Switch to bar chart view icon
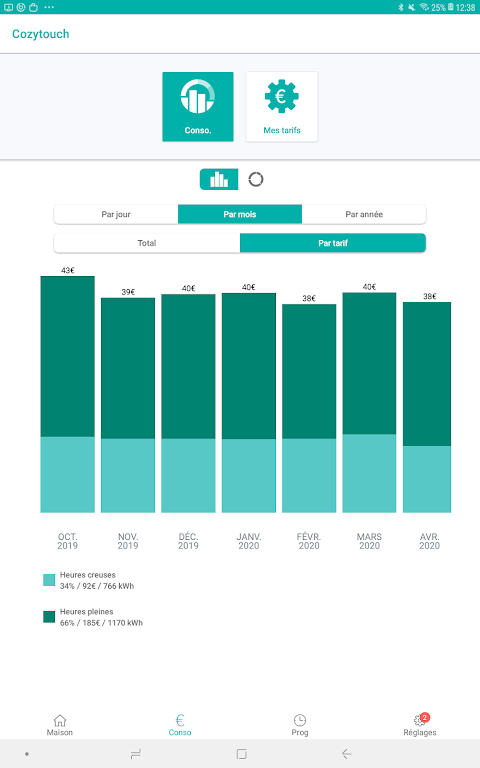The image size is (480, 768). (x=219, y=179)
